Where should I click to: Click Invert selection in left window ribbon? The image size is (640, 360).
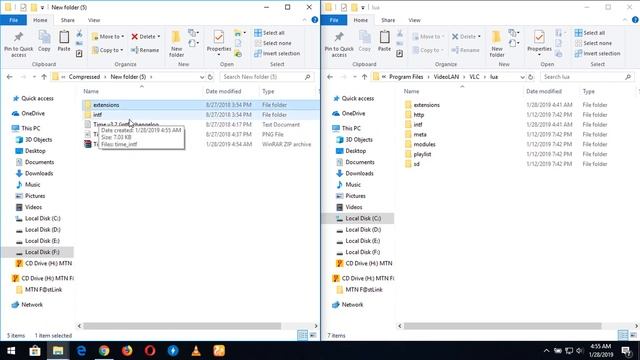[277, 53]
